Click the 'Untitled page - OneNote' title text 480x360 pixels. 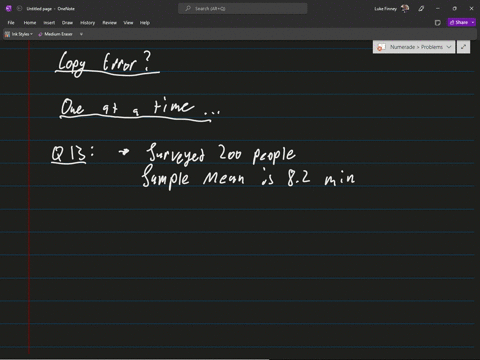51,9
